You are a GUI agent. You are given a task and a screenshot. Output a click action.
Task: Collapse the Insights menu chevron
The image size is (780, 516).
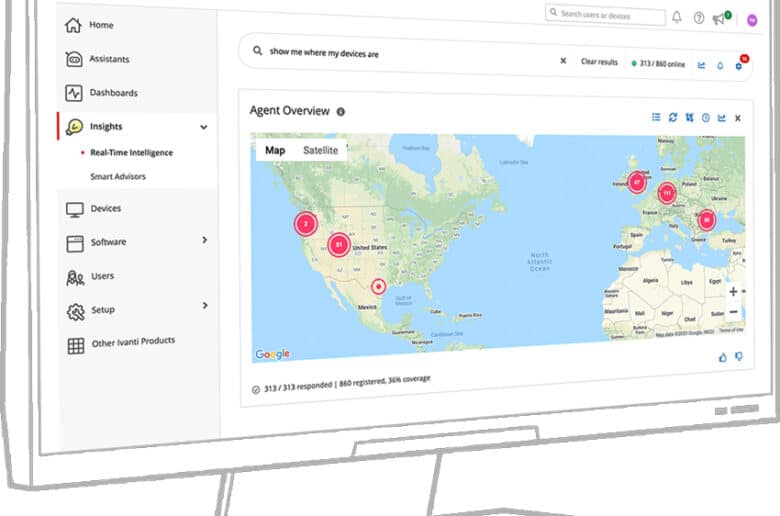[x=203, y=127]
